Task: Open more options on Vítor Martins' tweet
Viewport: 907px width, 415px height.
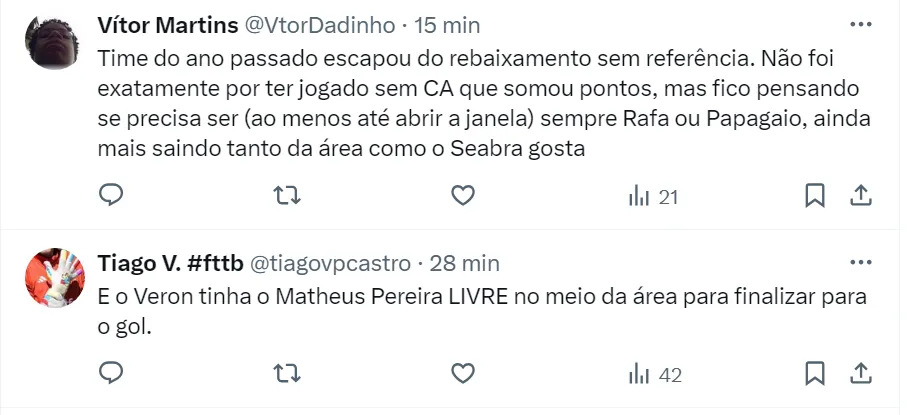Action: pos(860,24)
